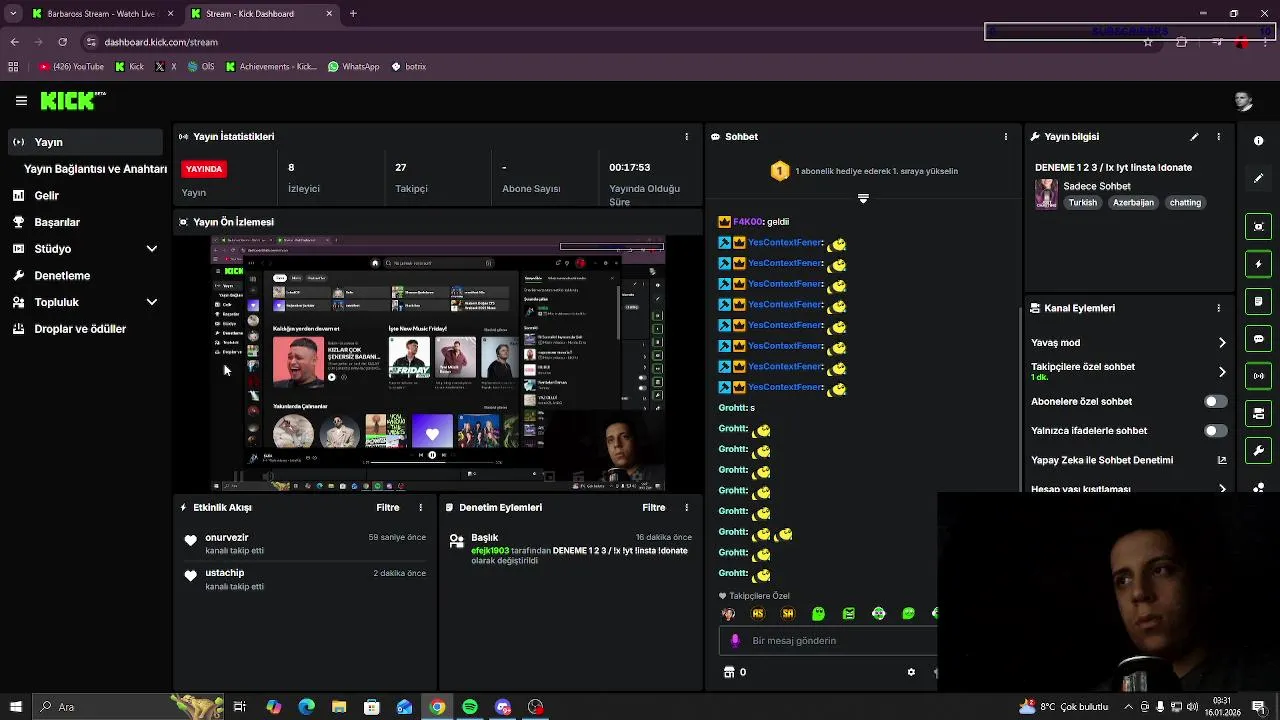Open the hamburger menu beside Kick logo
1280x720 pixels.
pos(21,101)
